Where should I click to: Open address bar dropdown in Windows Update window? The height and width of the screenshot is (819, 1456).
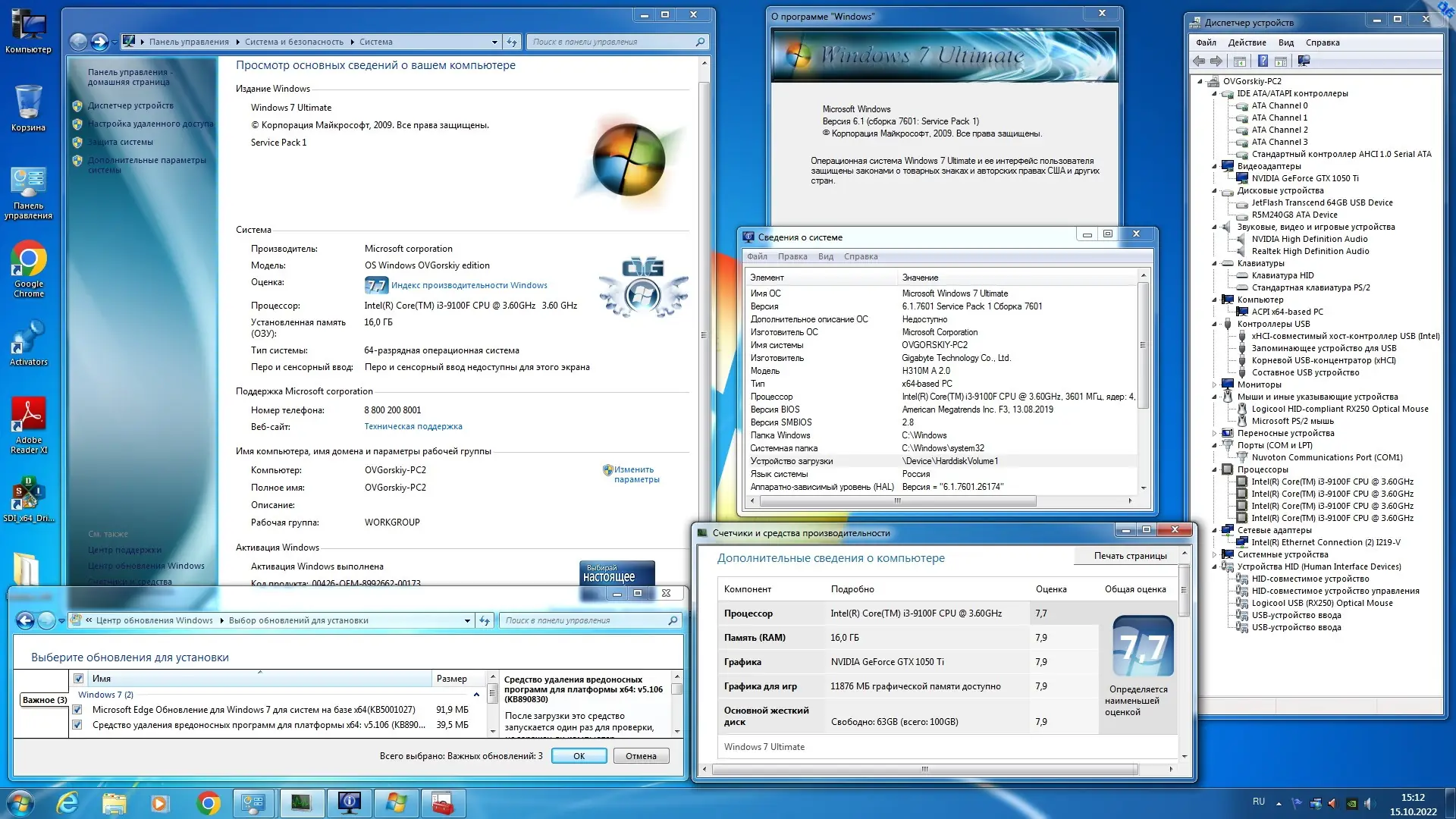click(x=467, y=621)
